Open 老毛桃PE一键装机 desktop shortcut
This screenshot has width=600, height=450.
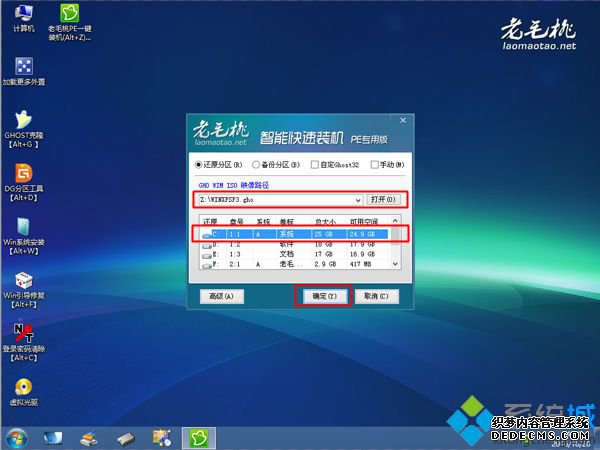tap(69, 14)
